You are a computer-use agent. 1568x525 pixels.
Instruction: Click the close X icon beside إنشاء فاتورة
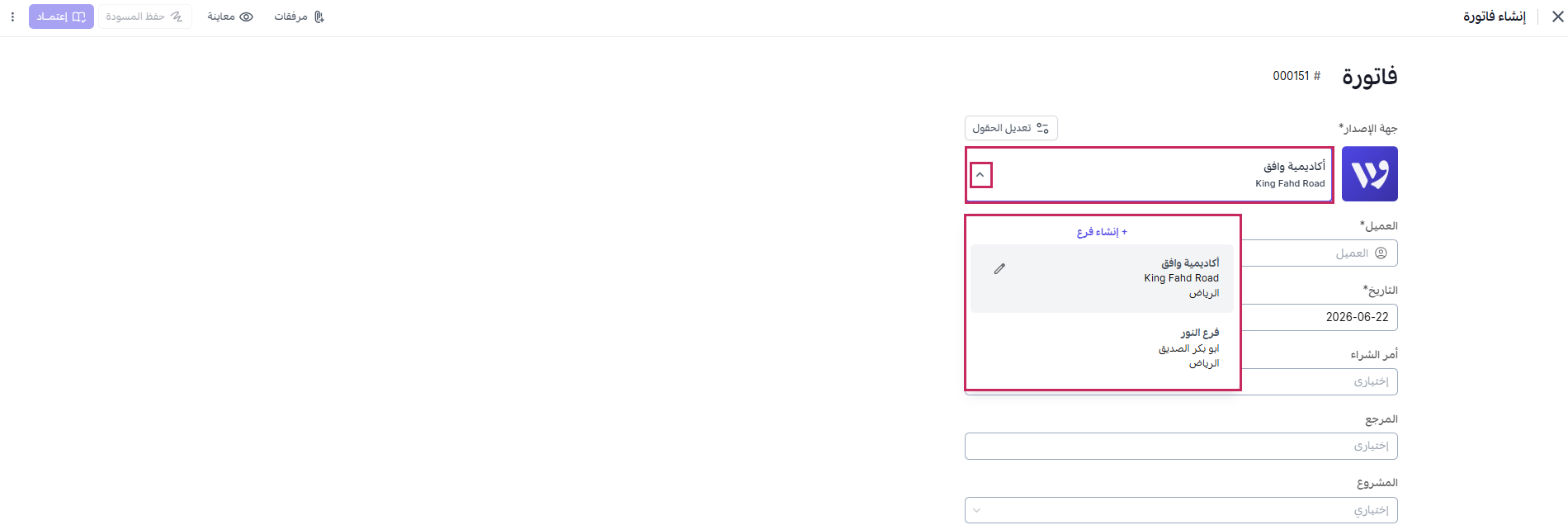click(1558, 17)
